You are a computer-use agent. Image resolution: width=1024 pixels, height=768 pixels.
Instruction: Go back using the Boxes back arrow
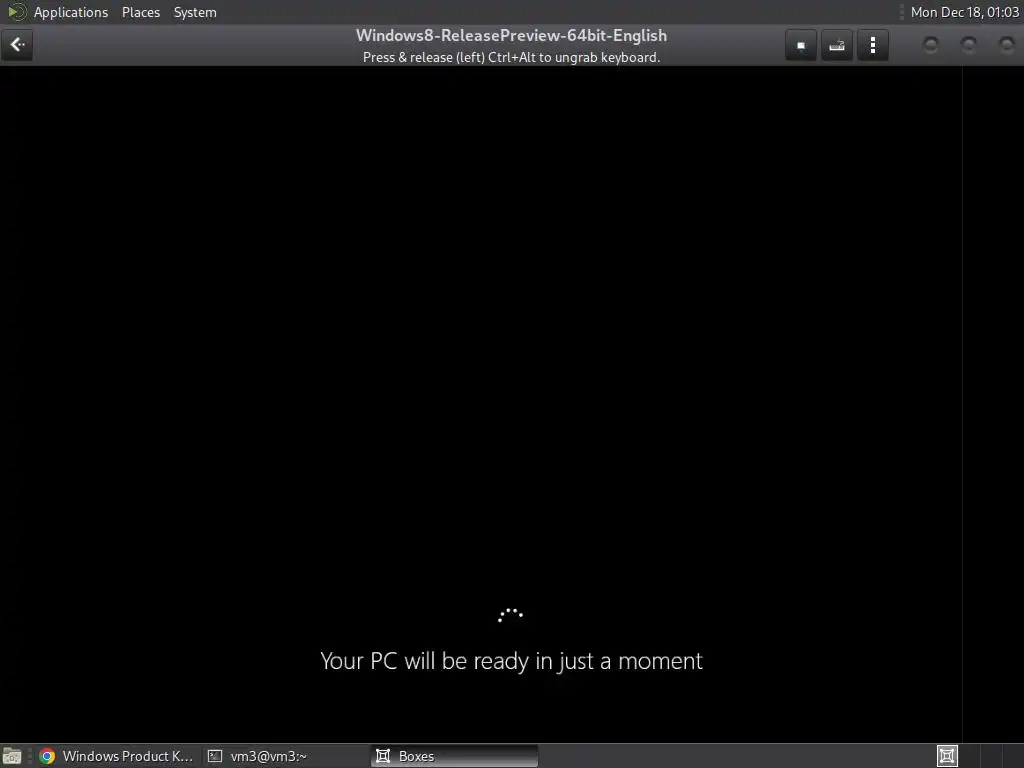pyautogui.click(x=17, y=45)
